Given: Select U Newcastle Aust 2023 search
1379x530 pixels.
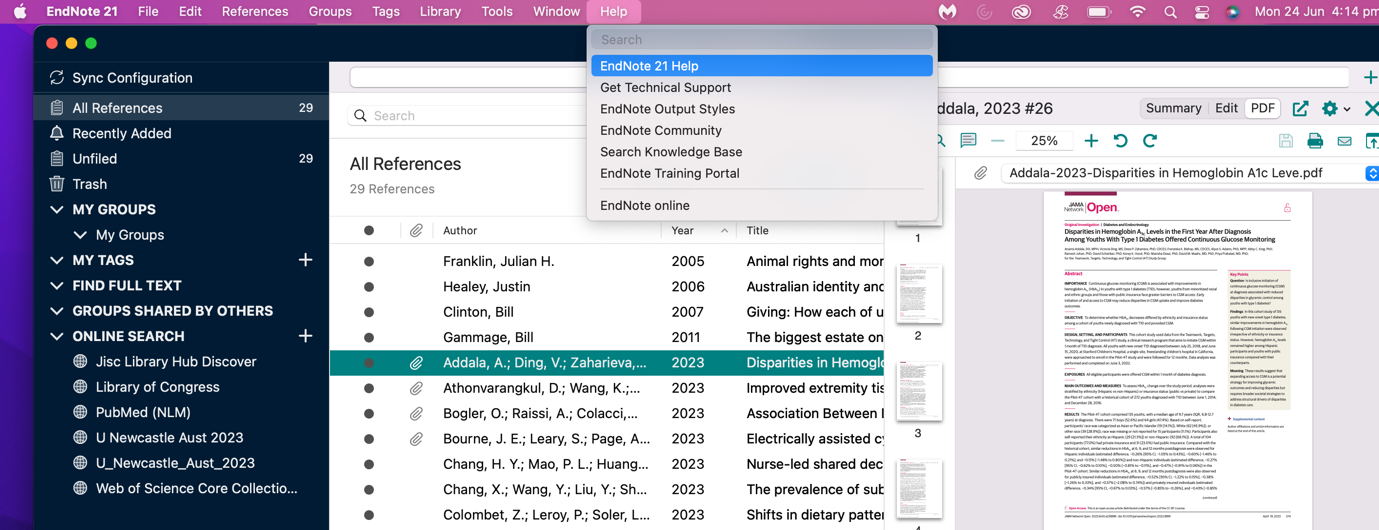Looking at the screenshot, I should click(169, 437).
